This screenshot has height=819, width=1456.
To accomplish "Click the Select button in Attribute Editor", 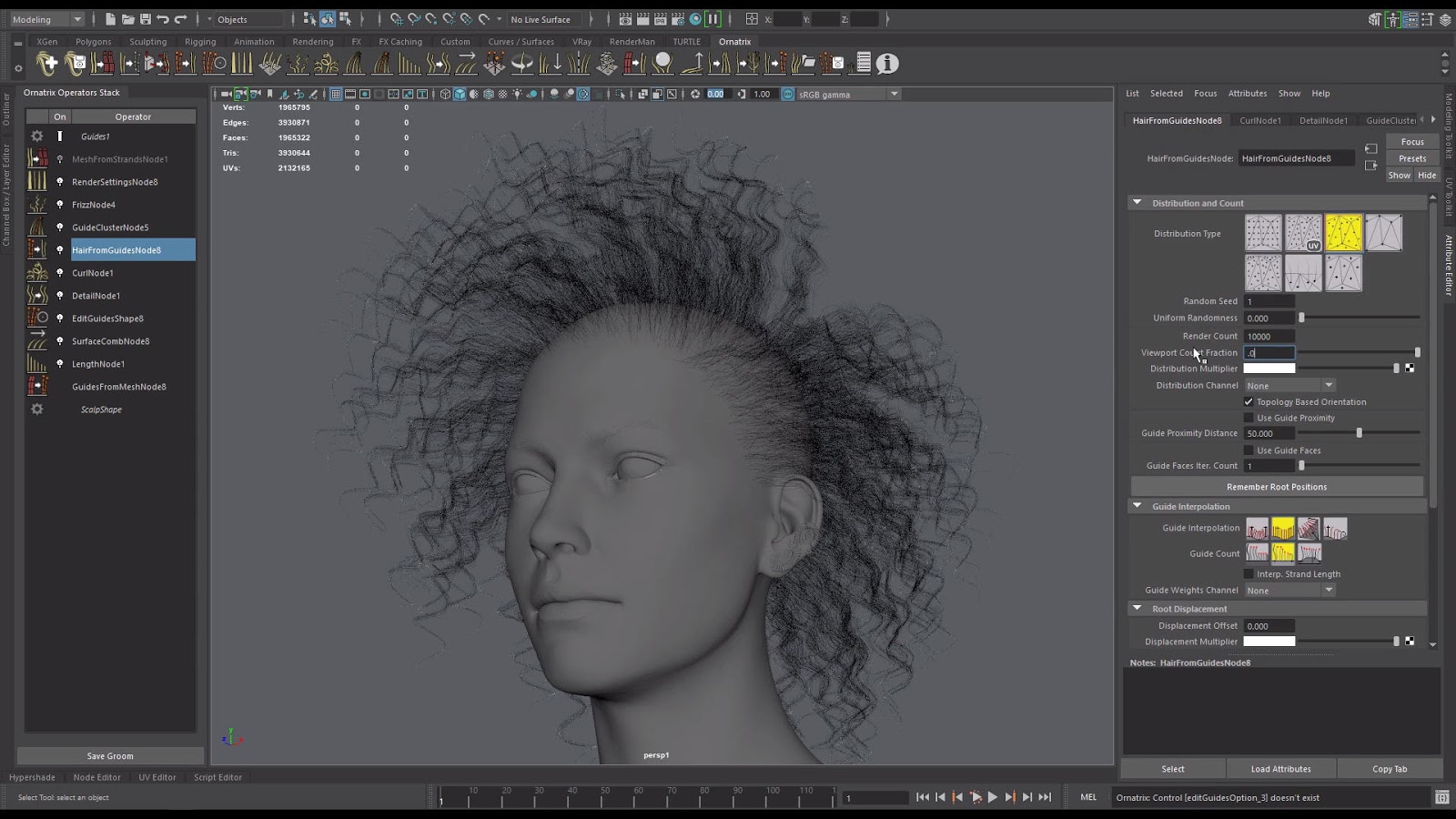I will [1173, 769].
